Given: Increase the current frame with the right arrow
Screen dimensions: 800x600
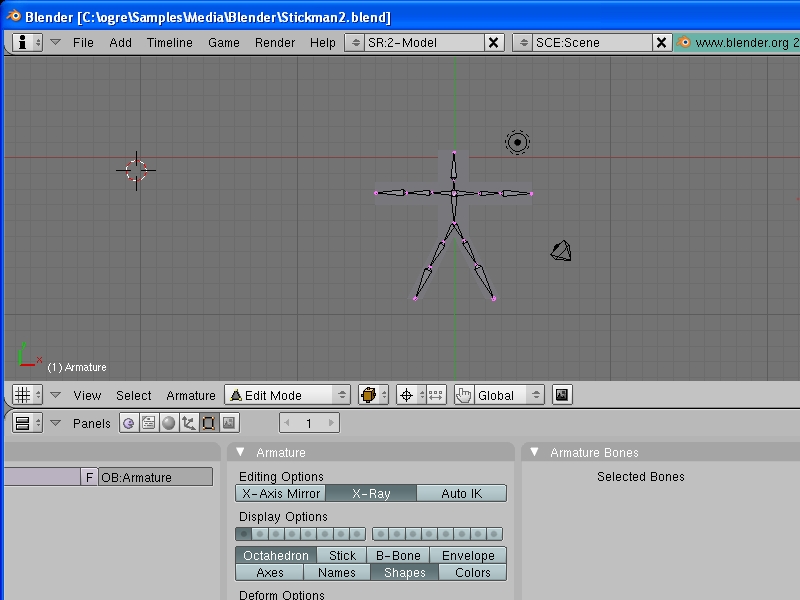Looking at the screenshot, I should [x=332, y=423].
